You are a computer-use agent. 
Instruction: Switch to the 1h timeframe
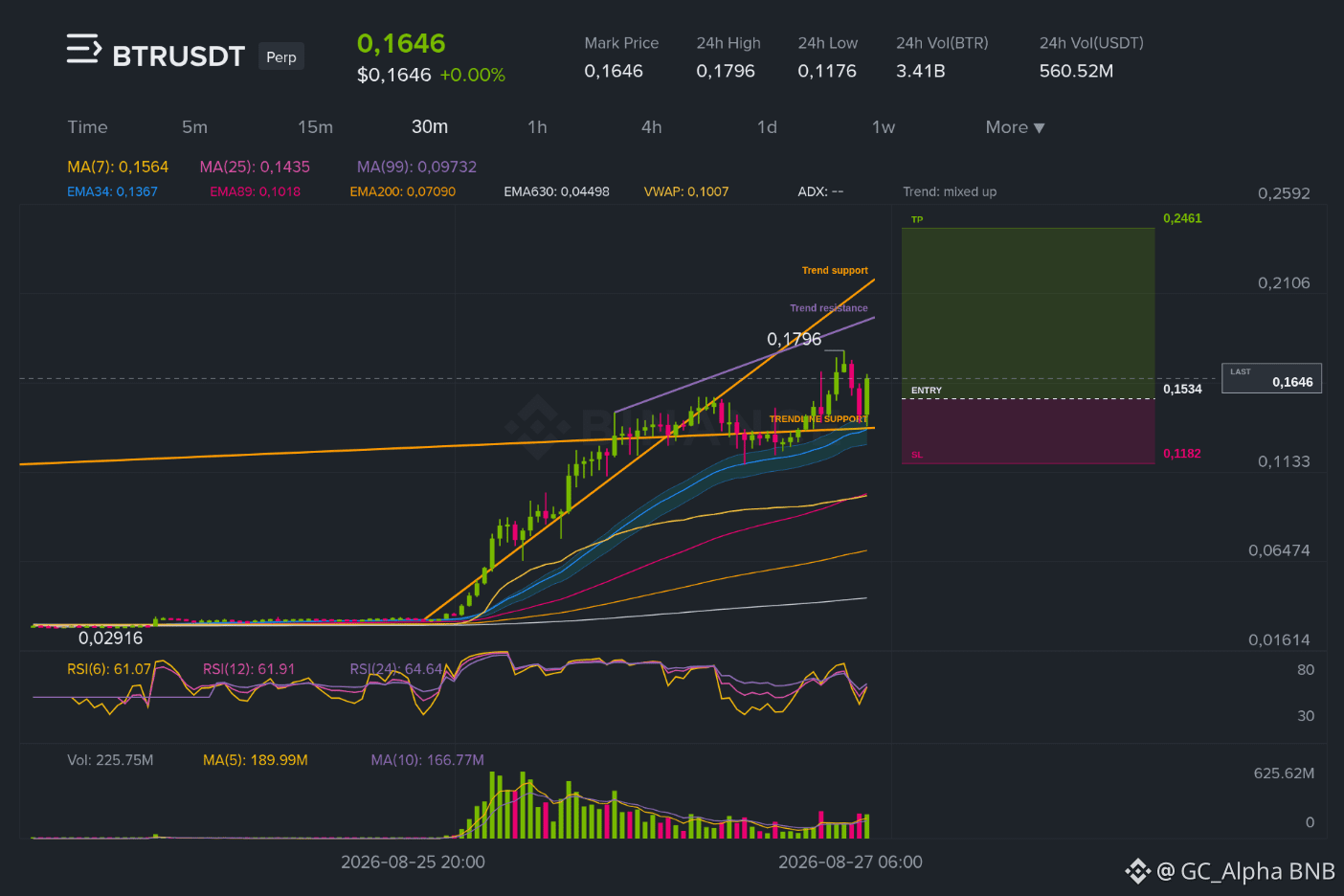point(537,127)
